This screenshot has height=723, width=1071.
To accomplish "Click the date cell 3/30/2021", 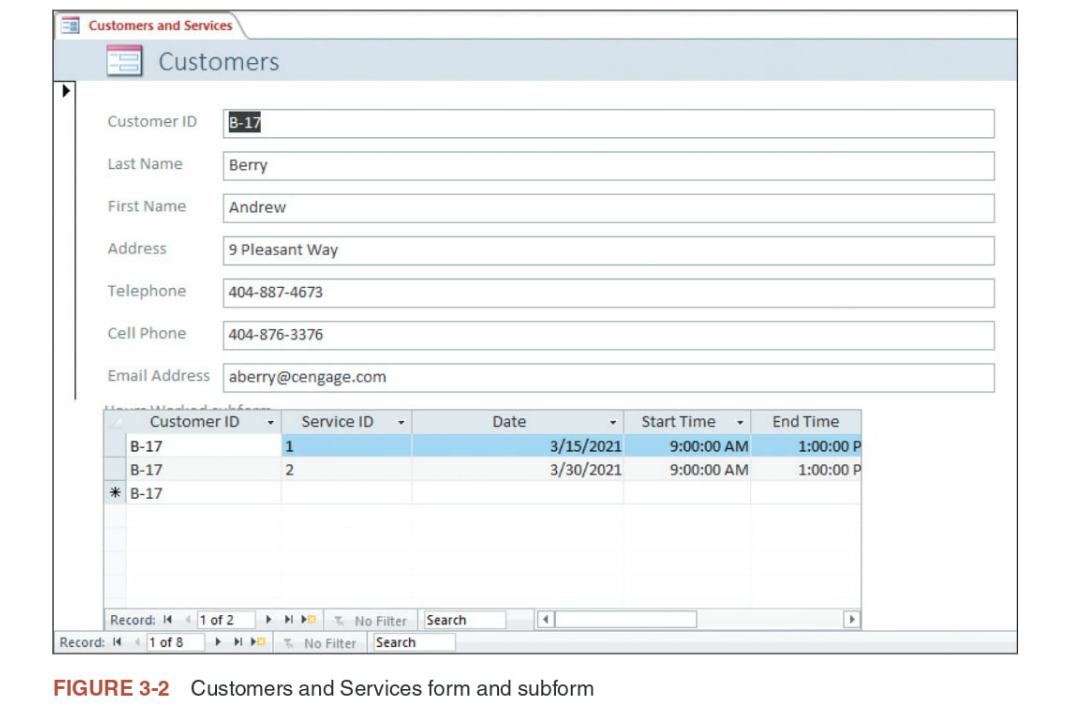I will pos(518,470).
